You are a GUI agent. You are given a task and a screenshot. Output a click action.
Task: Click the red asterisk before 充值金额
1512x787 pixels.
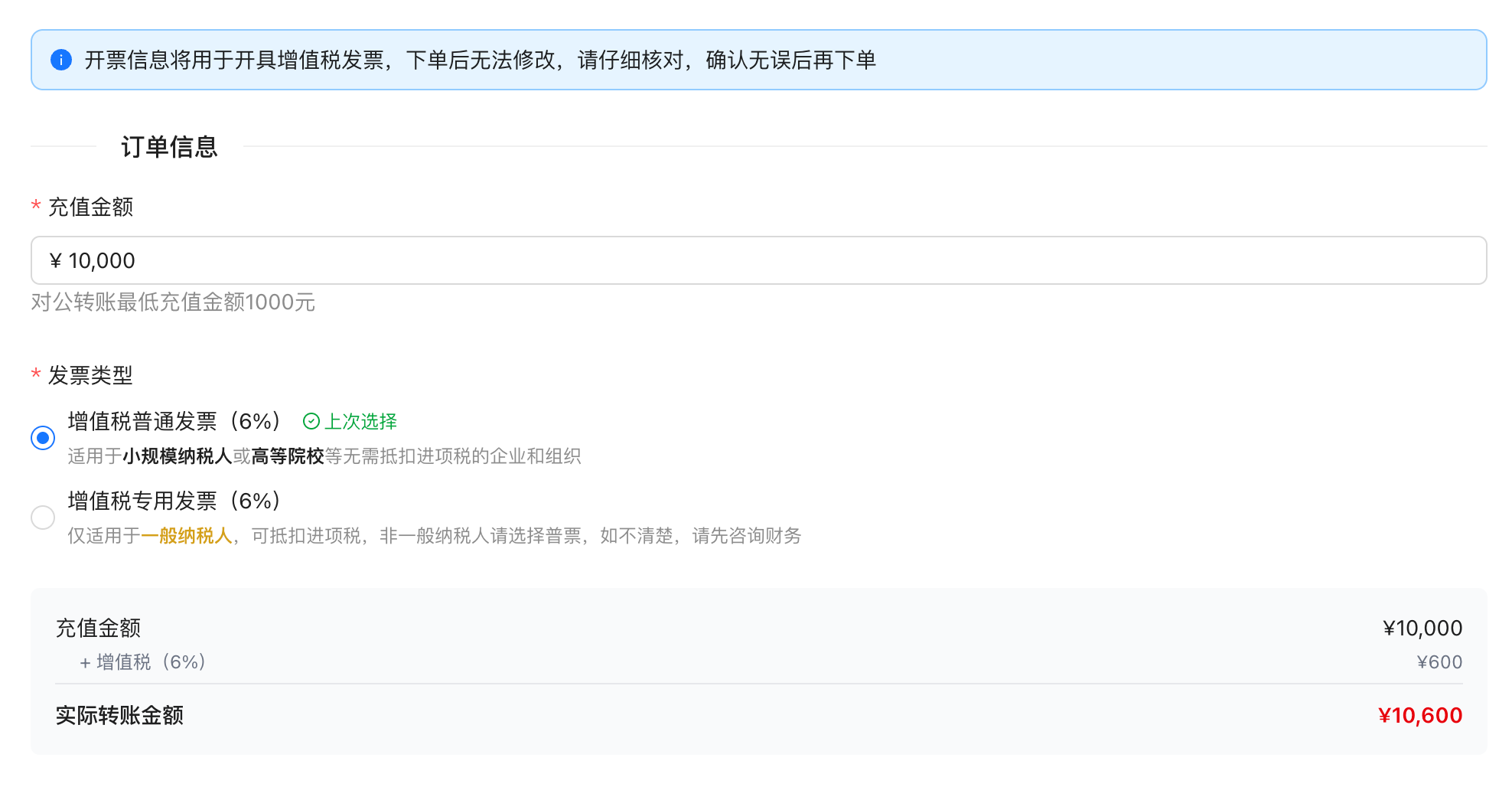coord(36,207)
